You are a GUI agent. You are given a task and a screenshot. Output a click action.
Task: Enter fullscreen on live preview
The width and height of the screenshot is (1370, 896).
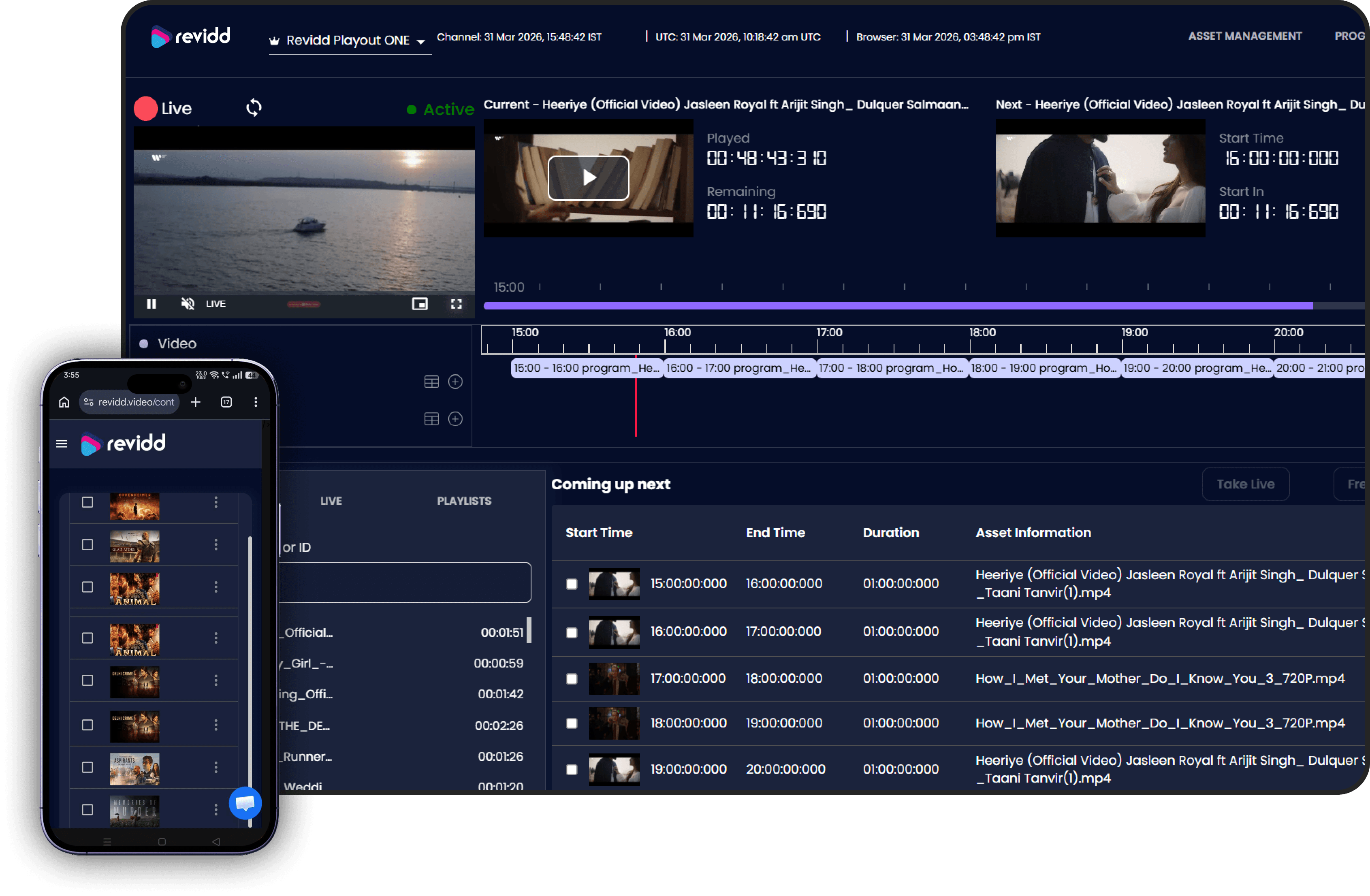pyautogui.click(x=456, y=304)
